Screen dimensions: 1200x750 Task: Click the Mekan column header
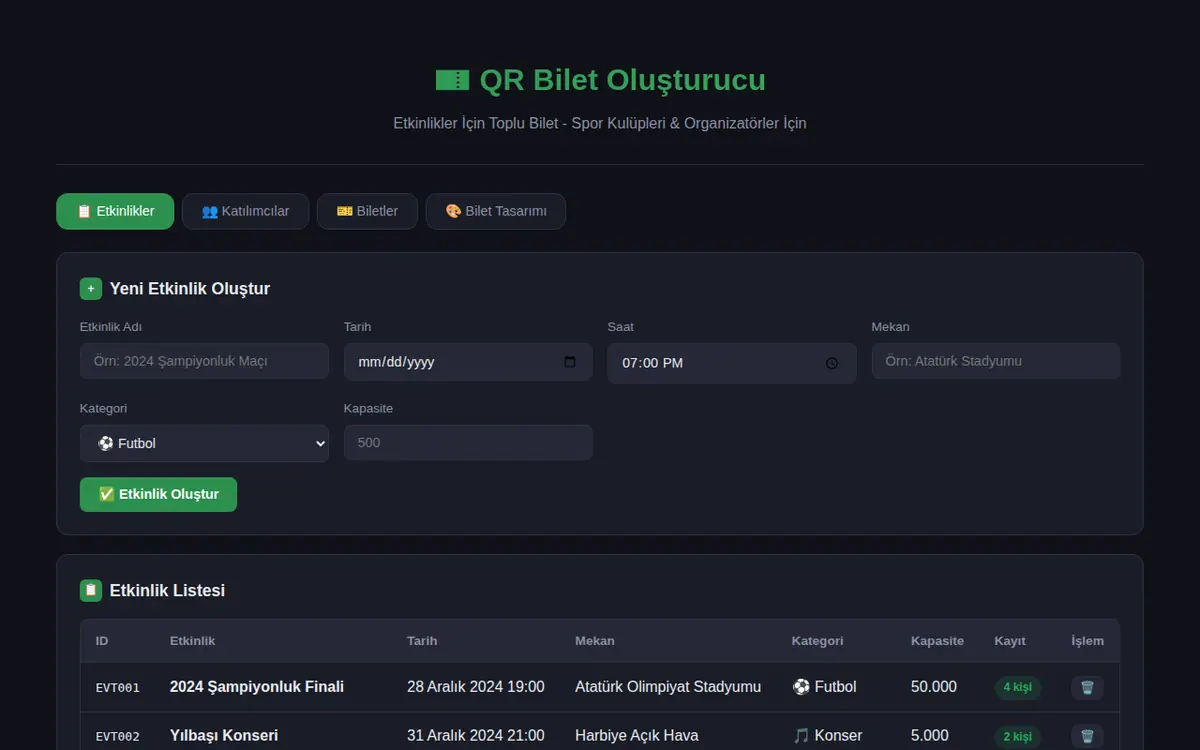(x=595, y=641)
